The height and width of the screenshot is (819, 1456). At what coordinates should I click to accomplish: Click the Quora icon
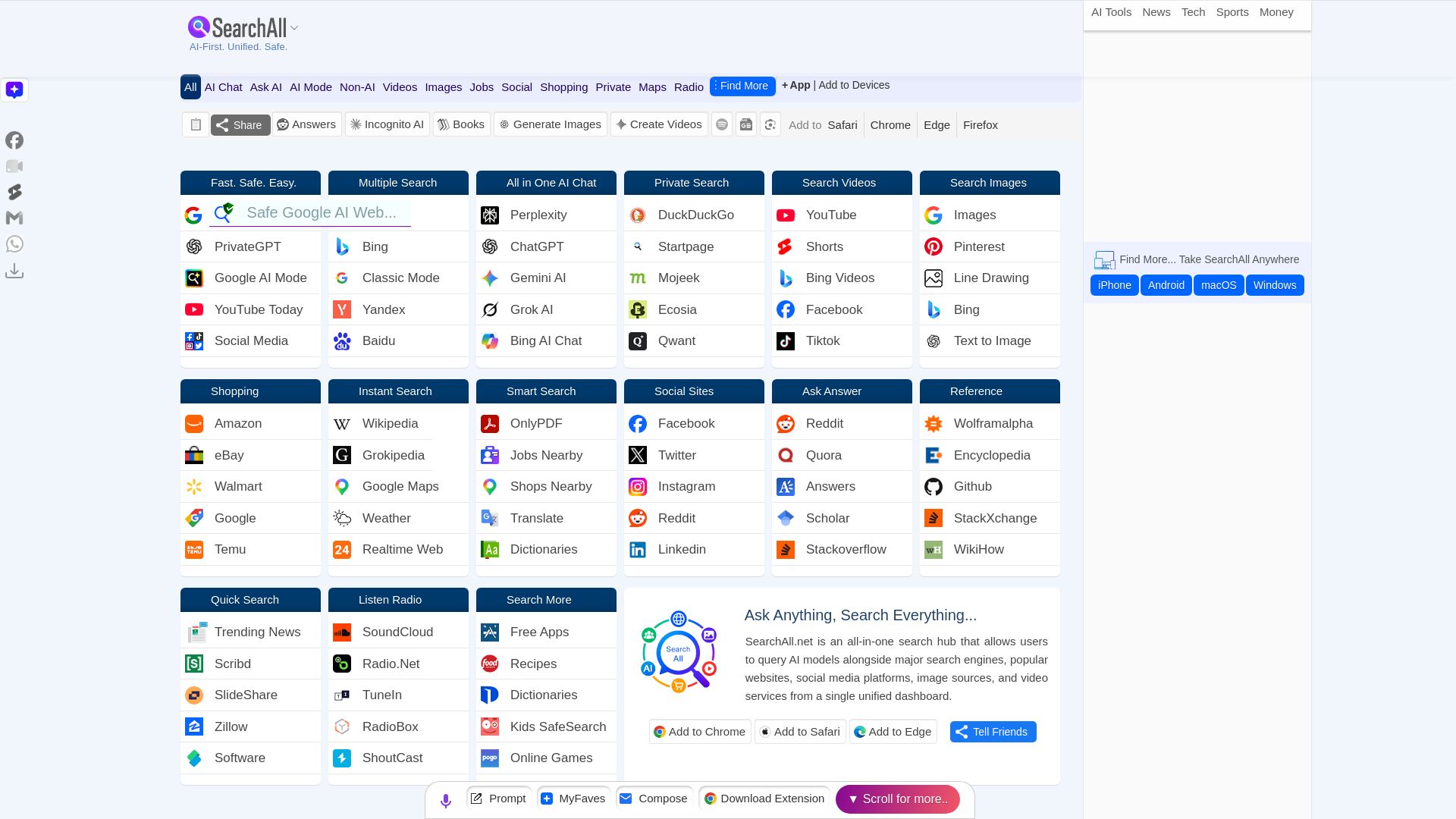[786, 456]
